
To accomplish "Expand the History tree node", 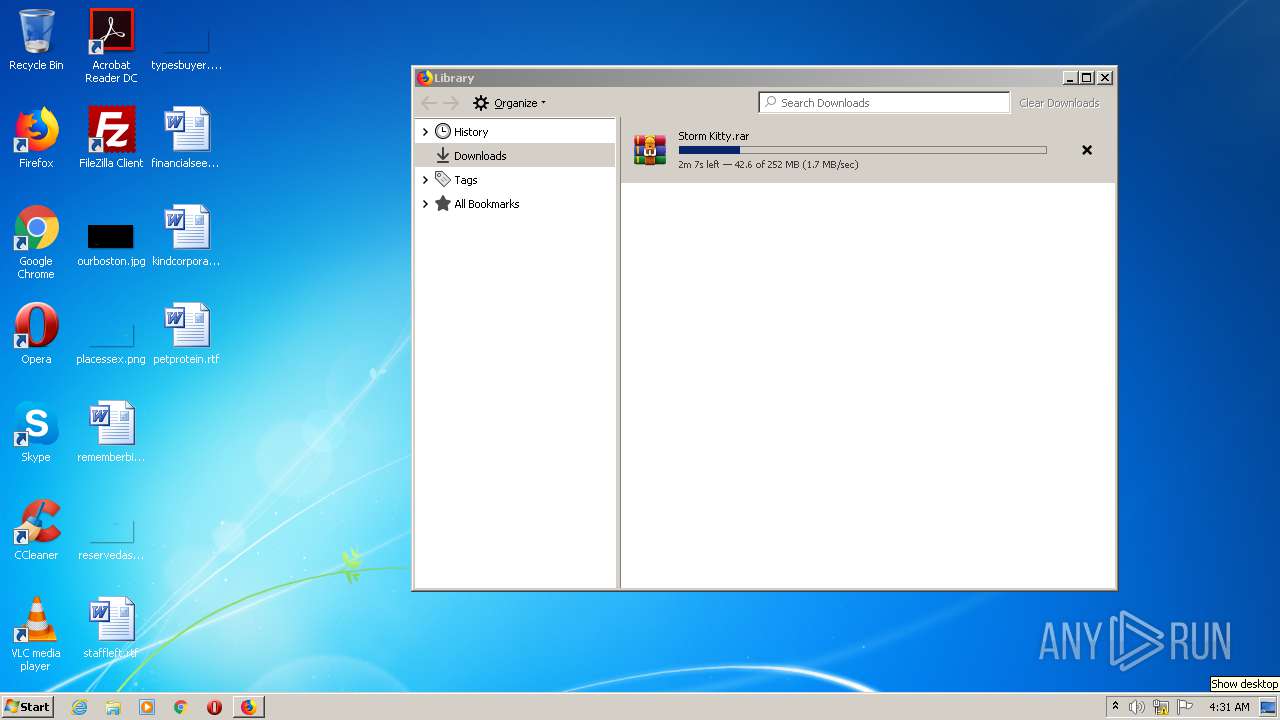I will tap(425, 132).
